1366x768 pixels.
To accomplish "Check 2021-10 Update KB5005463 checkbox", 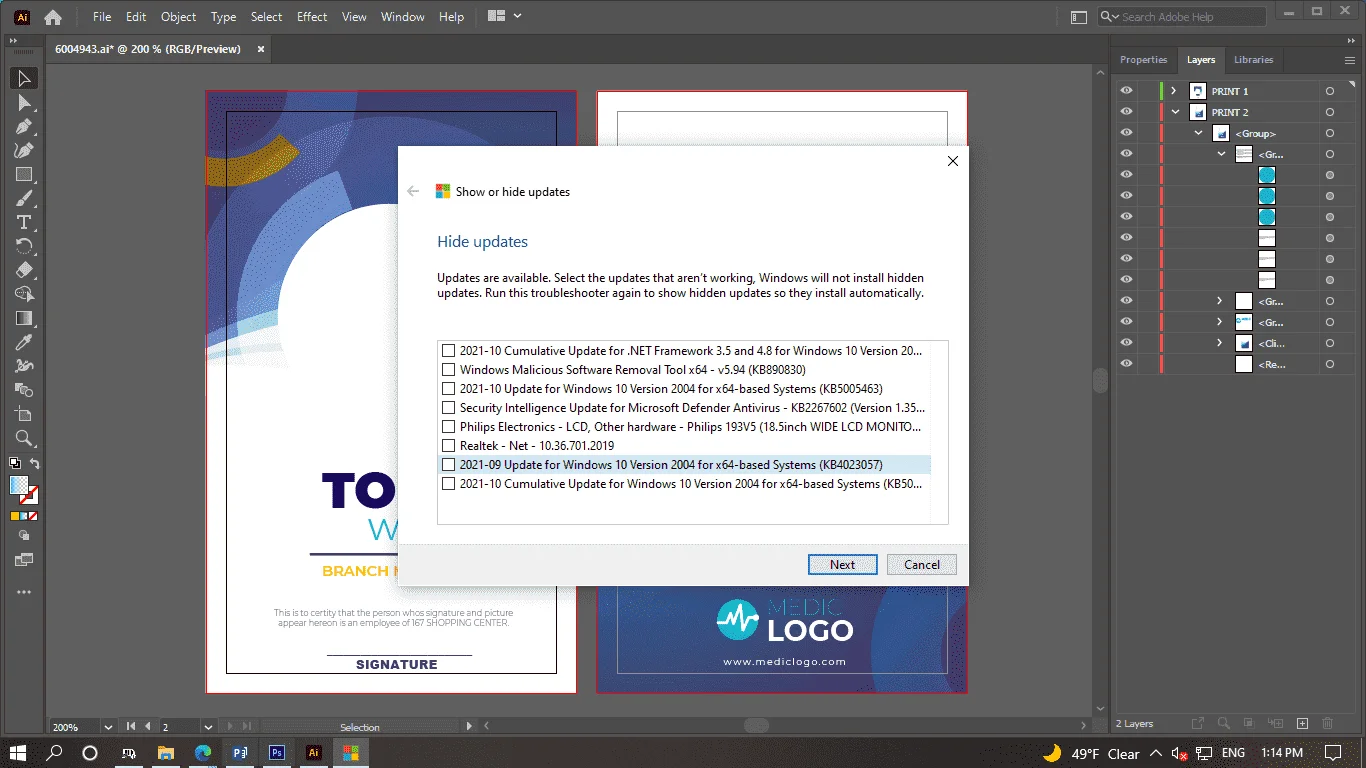I will tap(449, 389).
